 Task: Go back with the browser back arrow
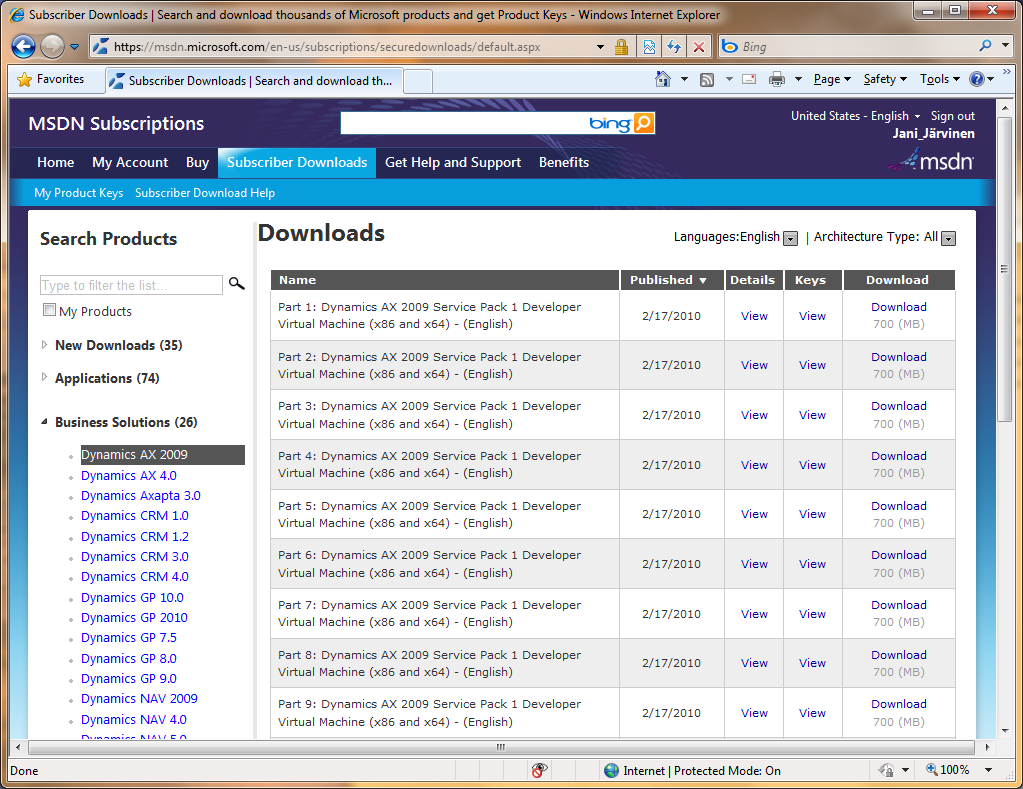pos(23,46)
